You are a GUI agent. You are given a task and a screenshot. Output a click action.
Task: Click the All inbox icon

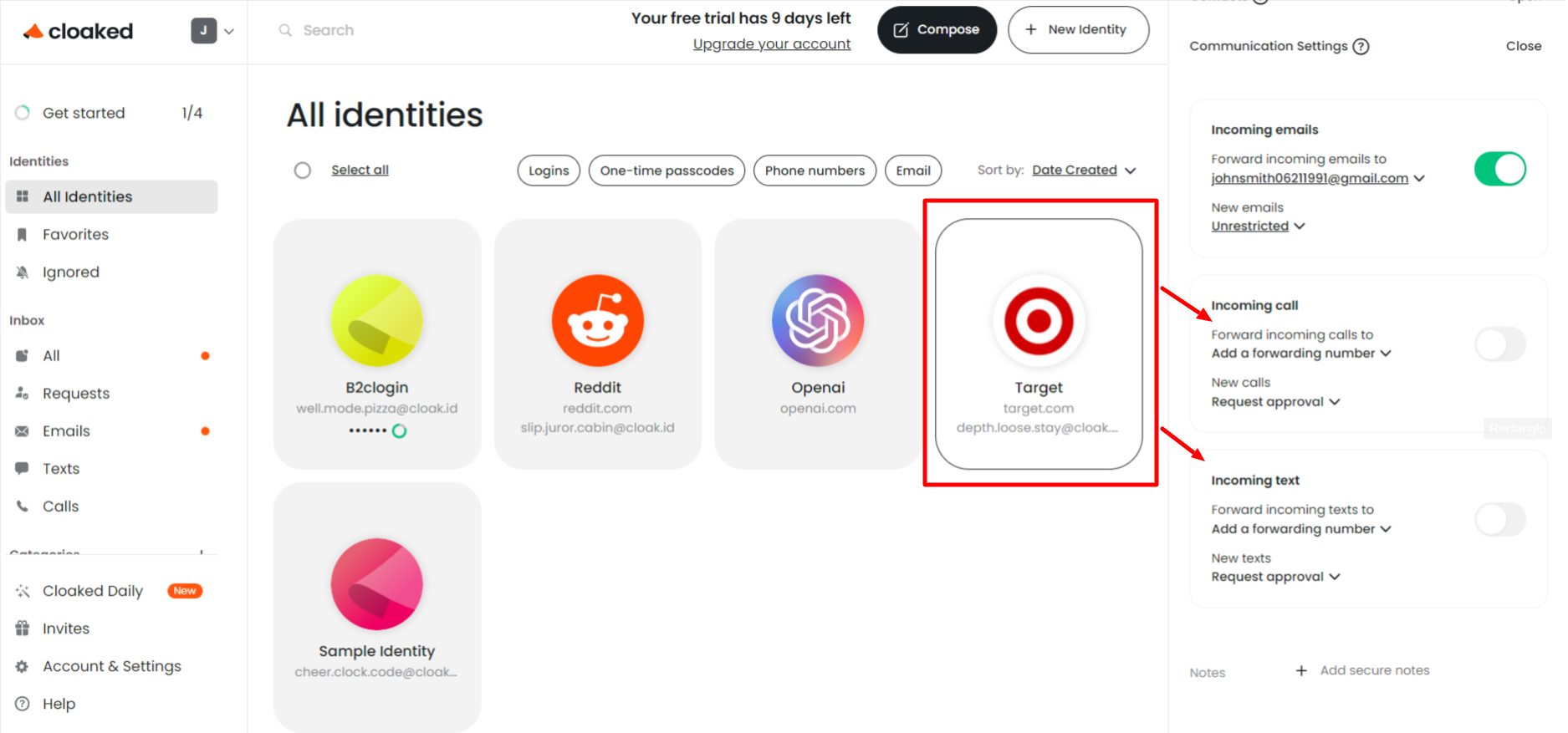click(23, 355)
